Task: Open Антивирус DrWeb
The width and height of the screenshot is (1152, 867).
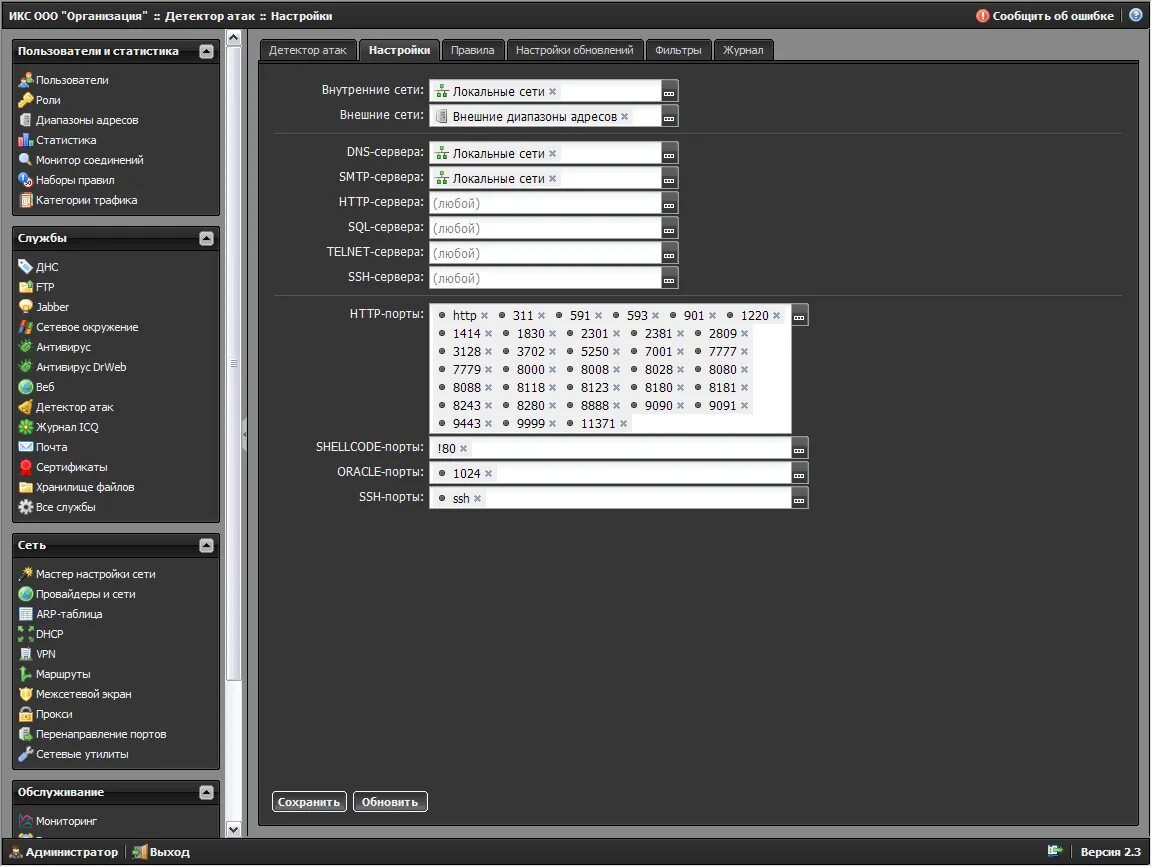Action: 72,367
